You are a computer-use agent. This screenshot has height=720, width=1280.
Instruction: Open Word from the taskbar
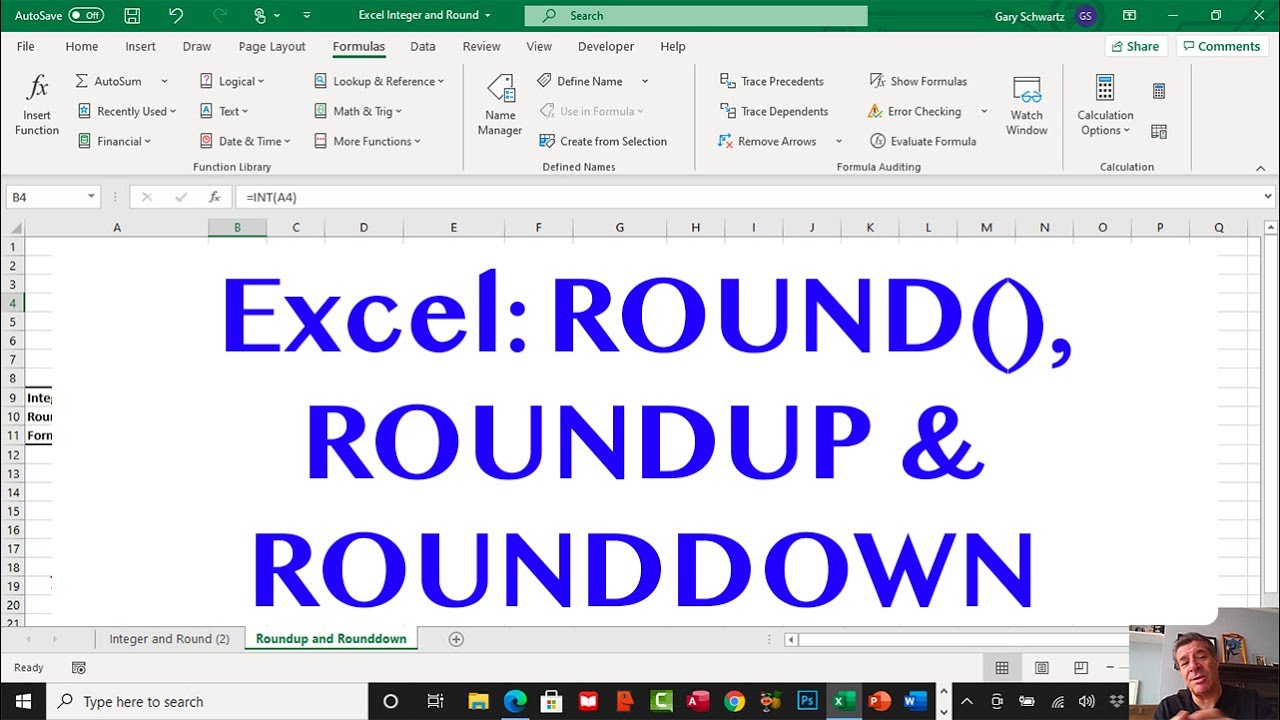tap(914, 701)
